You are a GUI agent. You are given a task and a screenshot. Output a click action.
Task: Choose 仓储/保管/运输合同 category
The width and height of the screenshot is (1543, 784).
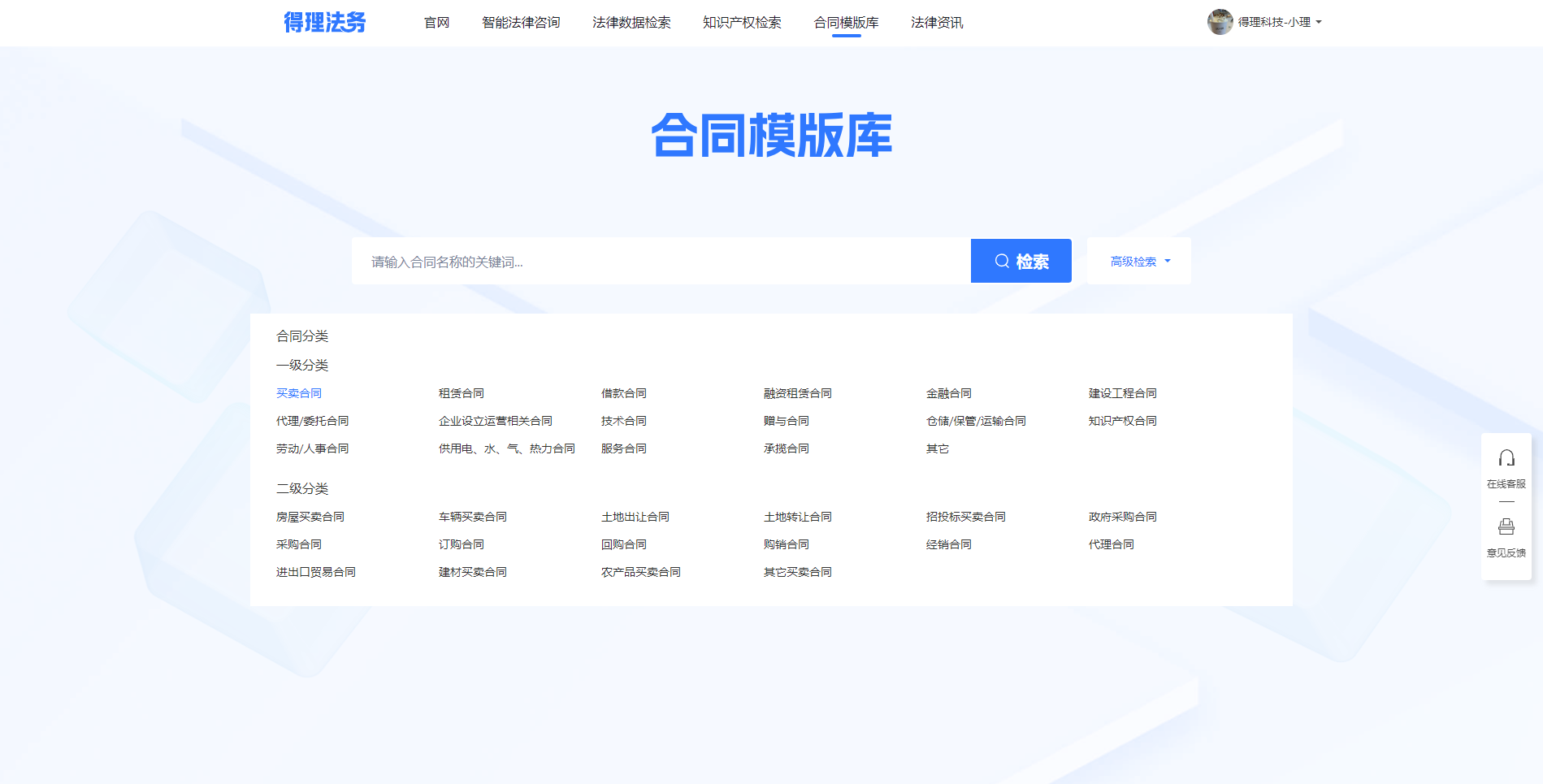[x=976, y=421]
